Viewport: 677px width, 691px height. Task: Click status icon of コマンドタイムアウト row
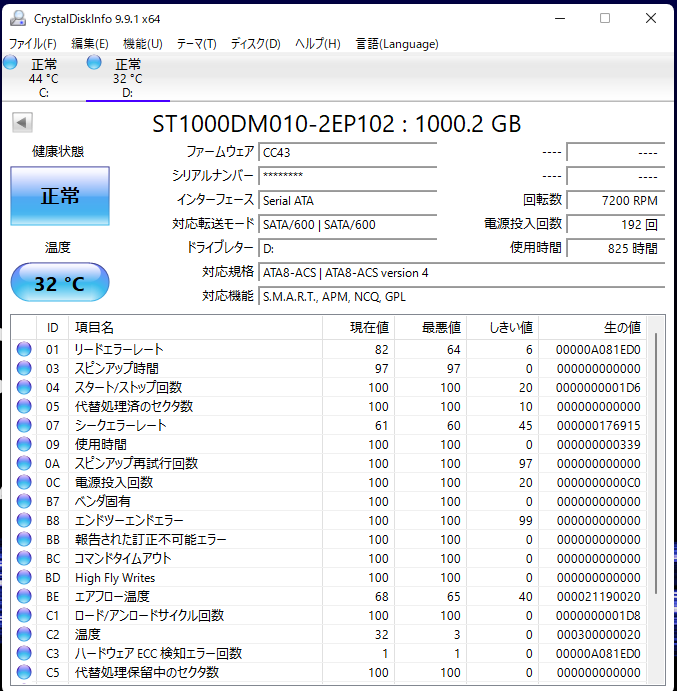24,558
